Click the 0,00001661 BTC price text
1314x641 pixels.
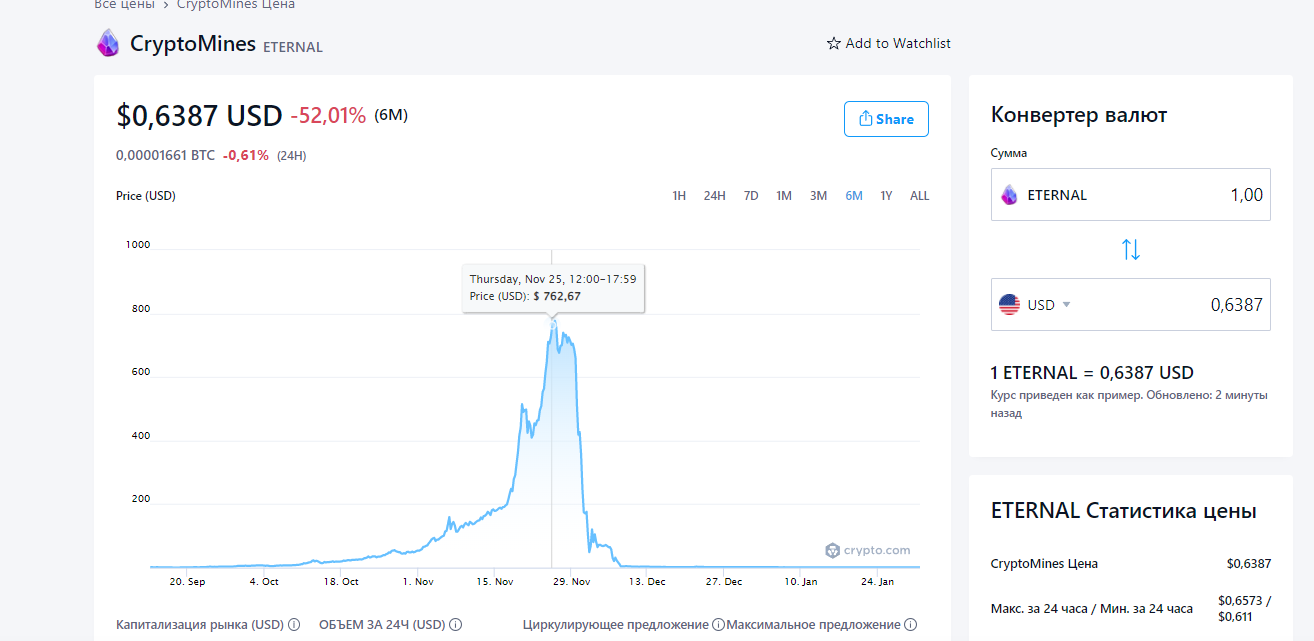(165, 155)
